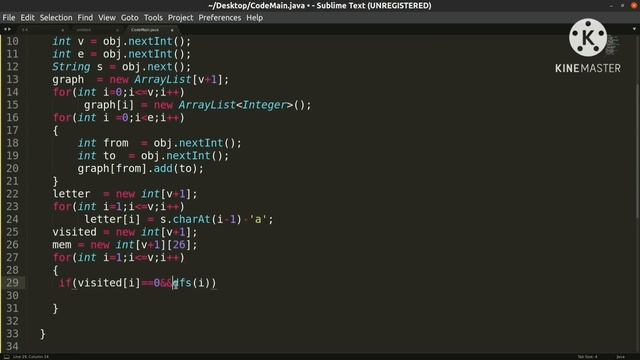
Task: Click '[26]' on line 26
Action: pyautogui.click(x=179, y=245)
